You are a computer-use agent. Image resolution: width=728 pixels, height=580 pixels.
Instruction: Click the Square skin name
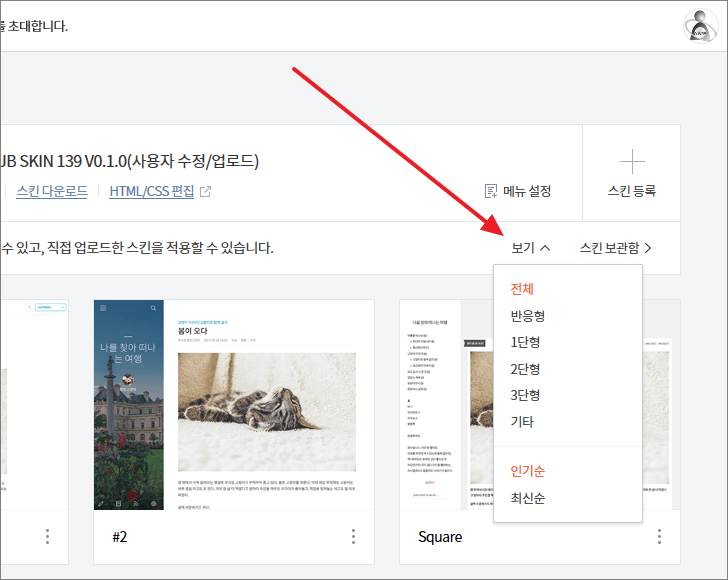point(440,537)
